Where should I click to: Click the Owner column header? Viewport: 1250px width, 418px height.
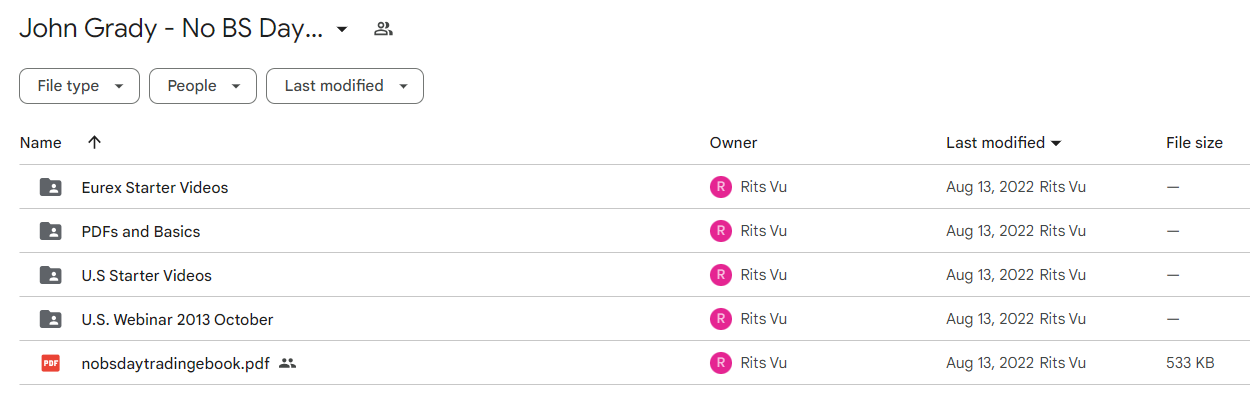[733, 143]
